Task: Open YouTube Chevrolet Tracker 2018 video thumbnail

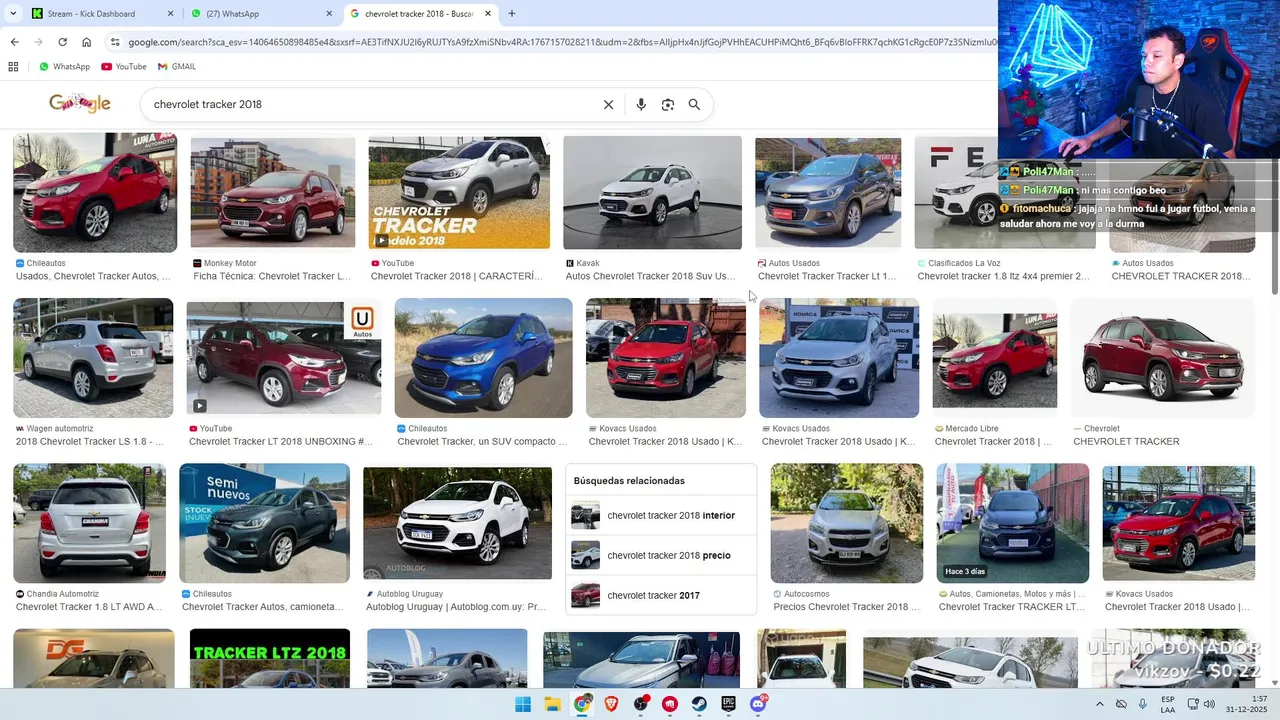Action: tap(459, 192)
